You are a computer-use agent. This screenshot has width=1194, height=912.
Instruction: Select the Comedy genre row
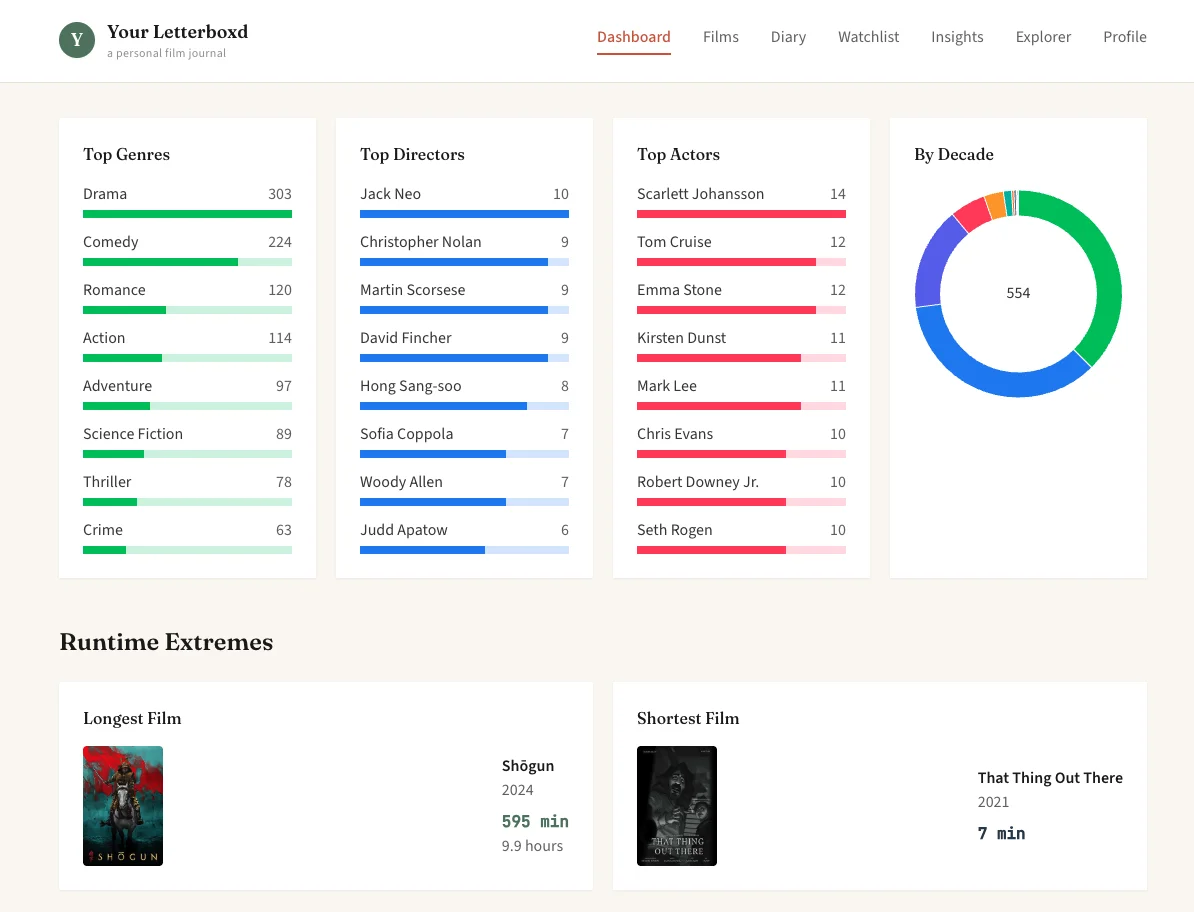point(187,250)
